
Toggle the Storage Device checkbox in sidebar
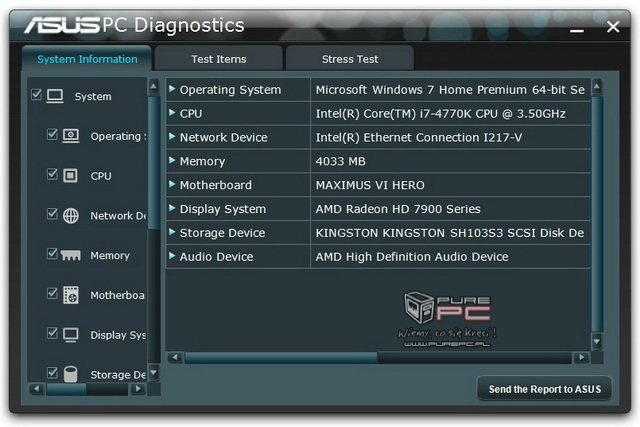click(x=52, y=373)
